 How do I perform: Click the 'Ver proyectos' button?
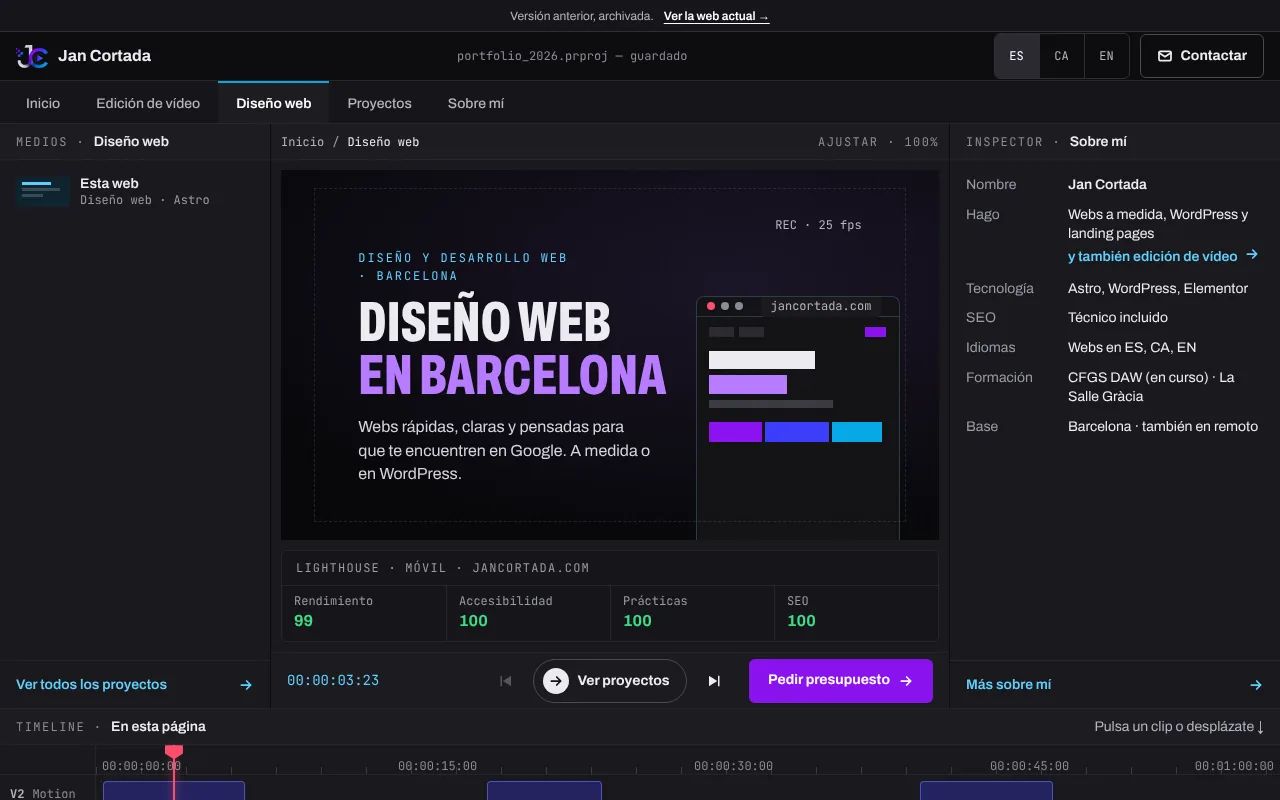click(x=610, y=681)
